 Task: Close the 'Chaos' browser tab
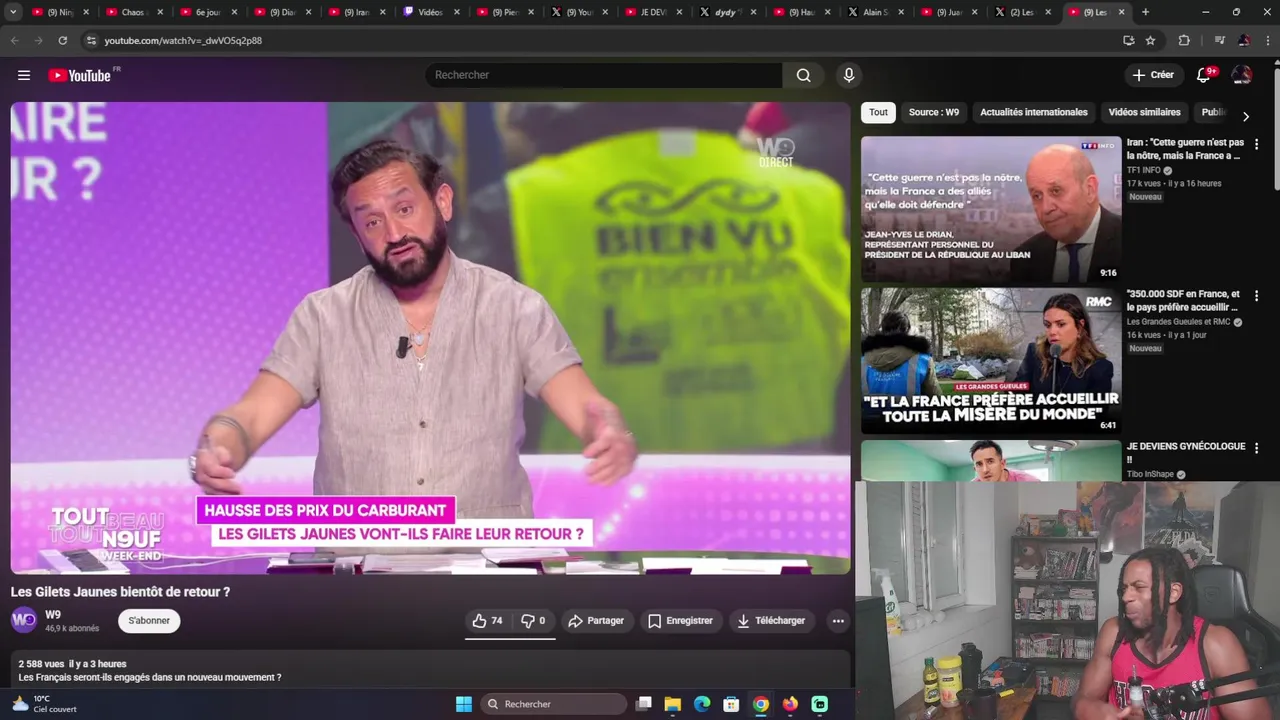(x=160, y=12)
